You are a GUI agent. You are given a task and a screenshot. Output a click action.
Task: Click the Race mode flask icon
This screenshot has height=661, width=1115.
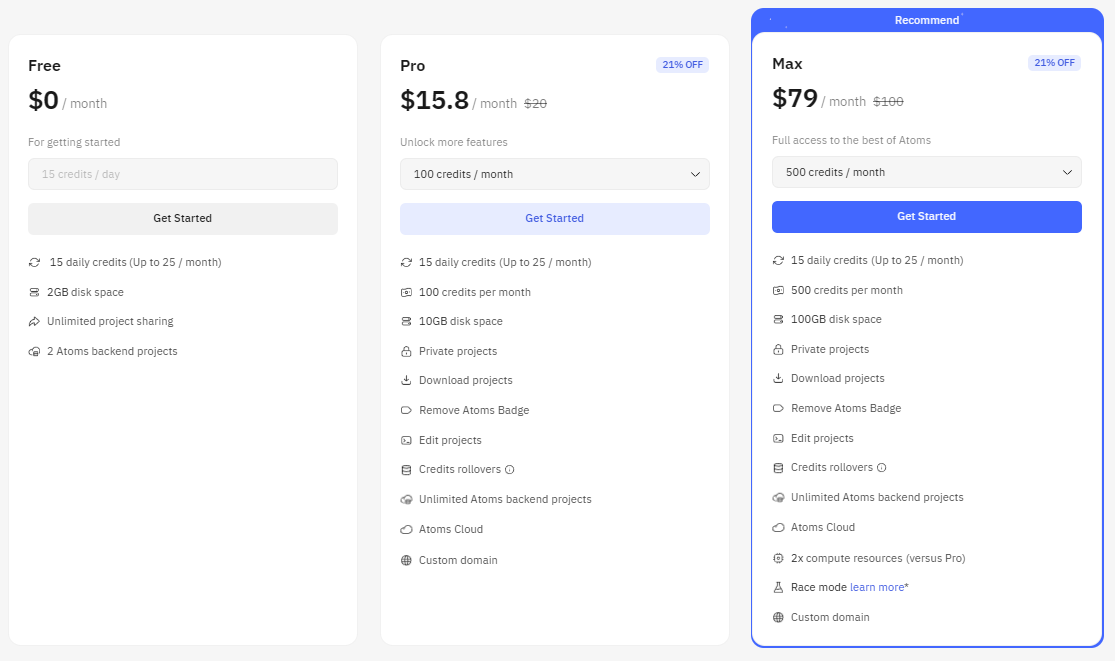[778, 587]
